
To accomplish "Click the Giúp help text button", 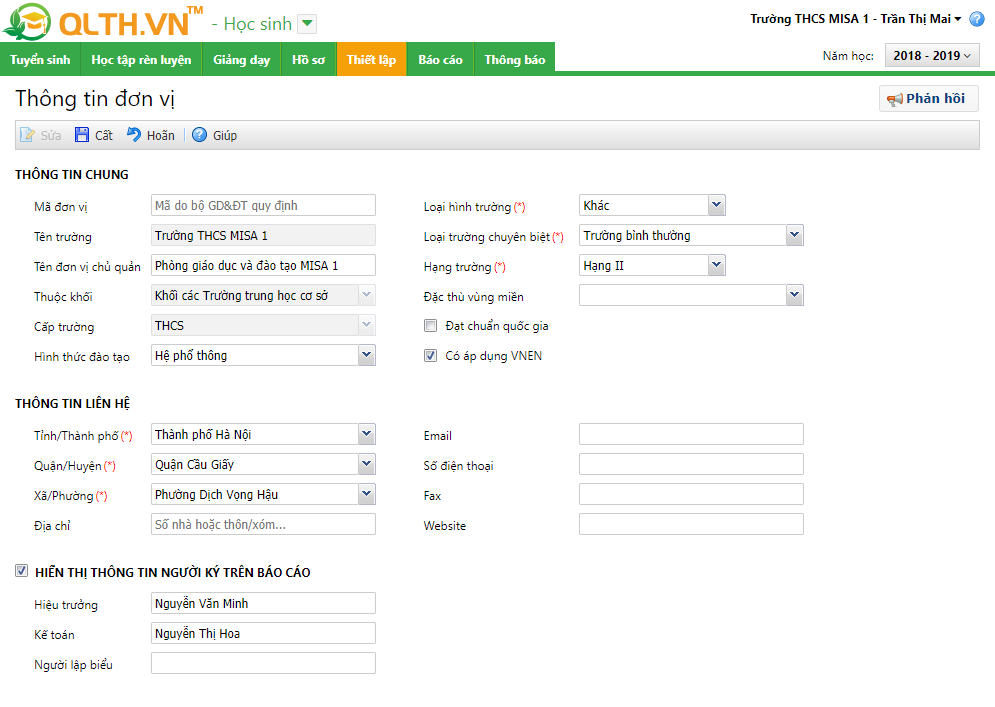I will click(x=225, y=135).
